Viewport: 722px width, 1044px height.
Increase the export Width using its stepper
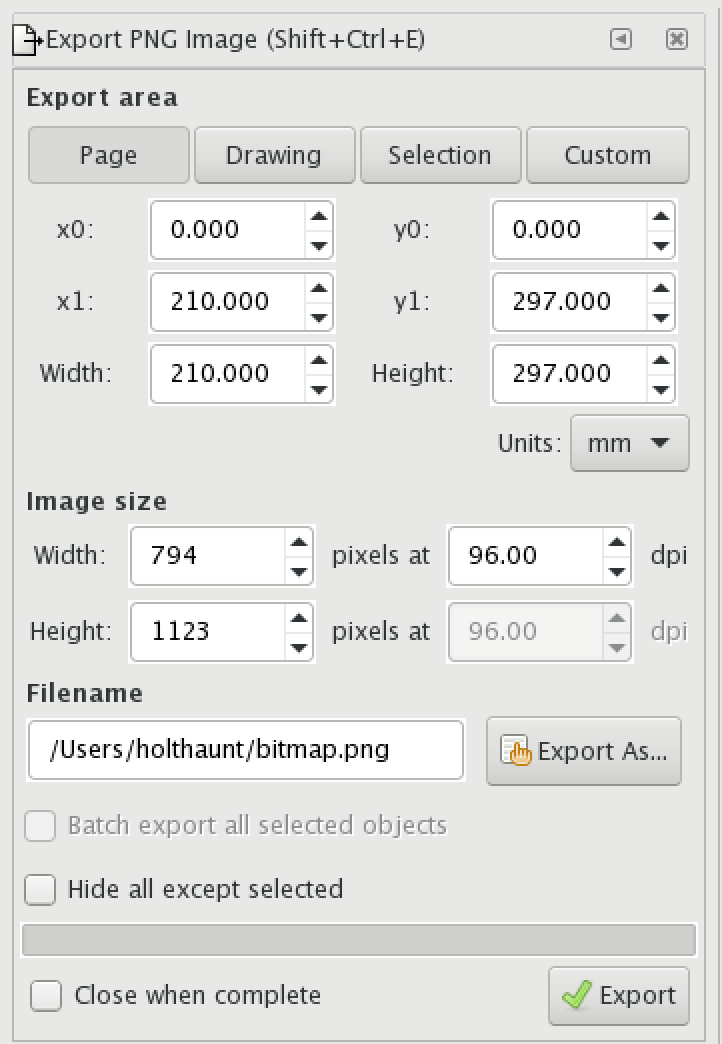[x=319, y=360]
